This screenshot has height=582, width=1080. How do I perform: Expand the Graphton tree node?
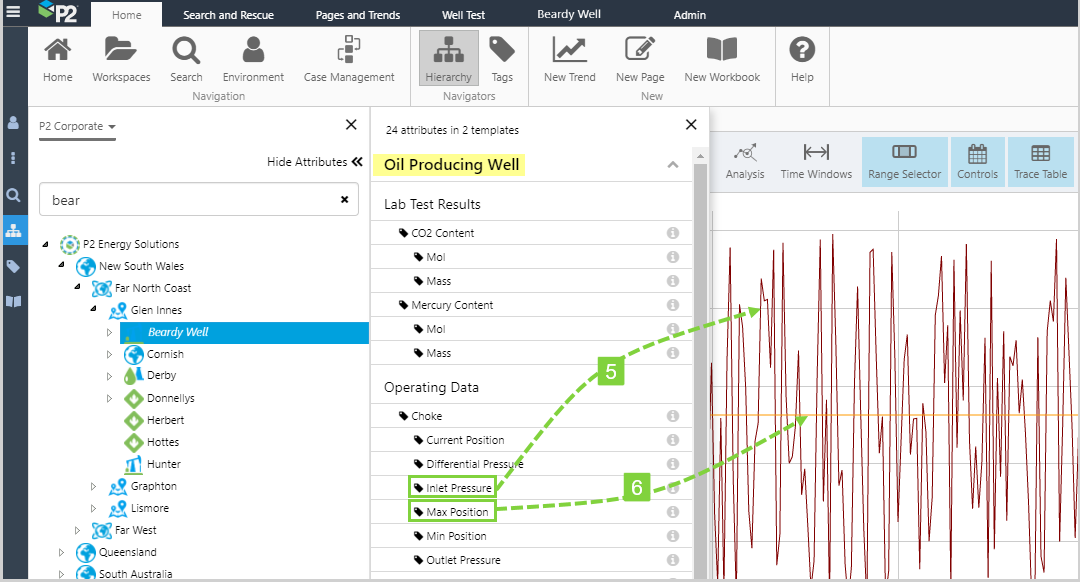93,487
